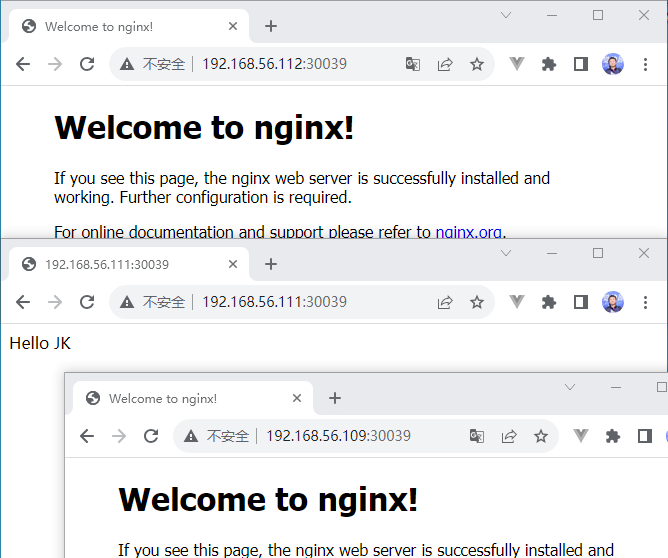Click the 'Hello JK' page text
The width and height of the screenshot is (668, 558).
pyautogui.click(x=40, y=343)
